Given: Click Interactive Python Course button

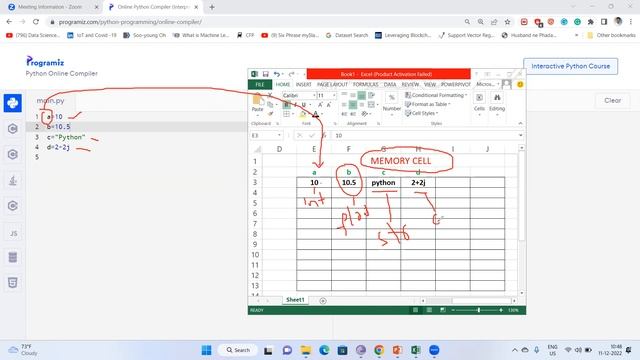Looking at the screenshot, I should coord(571,66).
